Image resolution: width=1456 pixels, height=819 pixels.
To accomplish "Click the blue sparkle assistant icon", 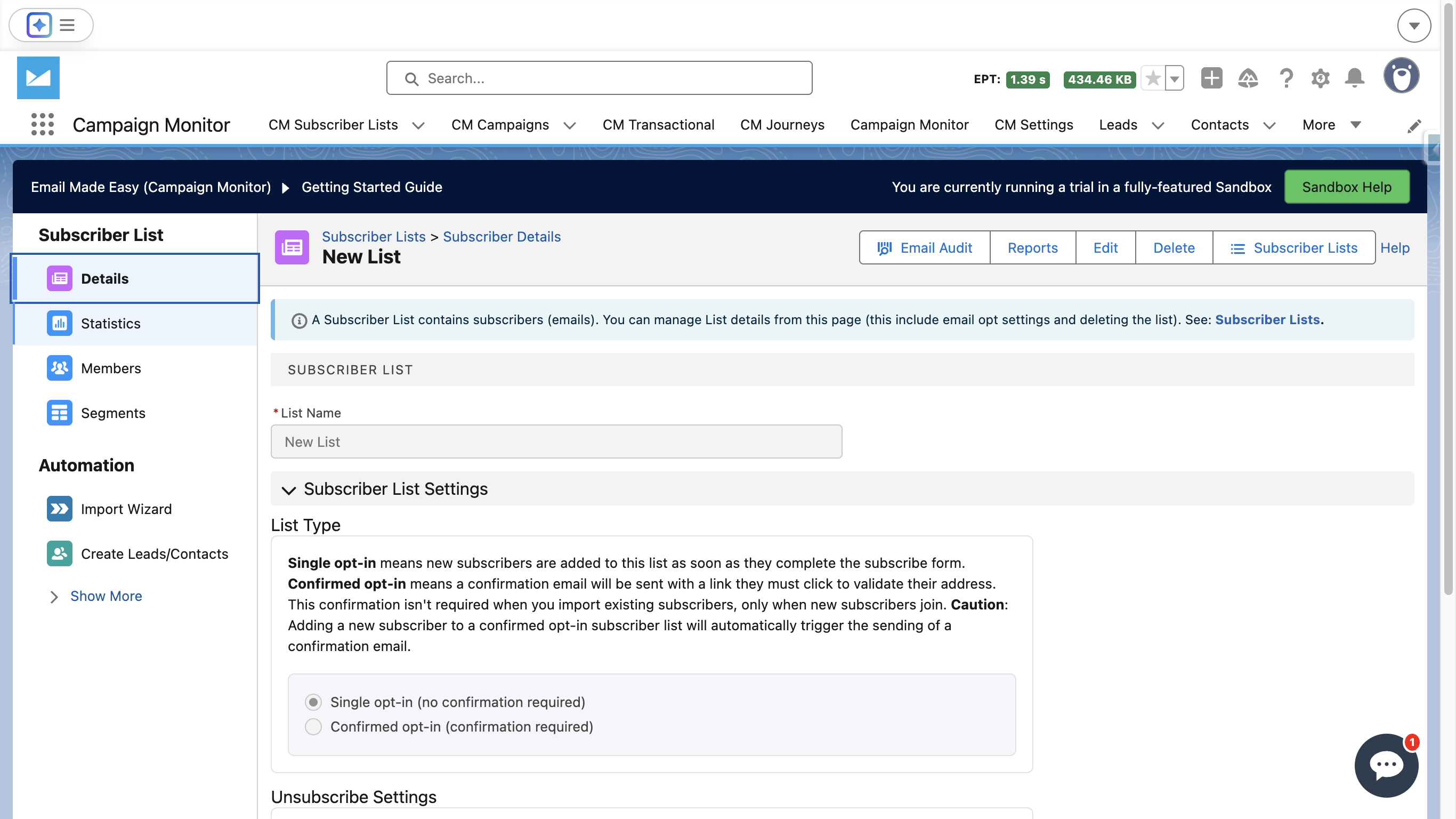I will (39, 25).
